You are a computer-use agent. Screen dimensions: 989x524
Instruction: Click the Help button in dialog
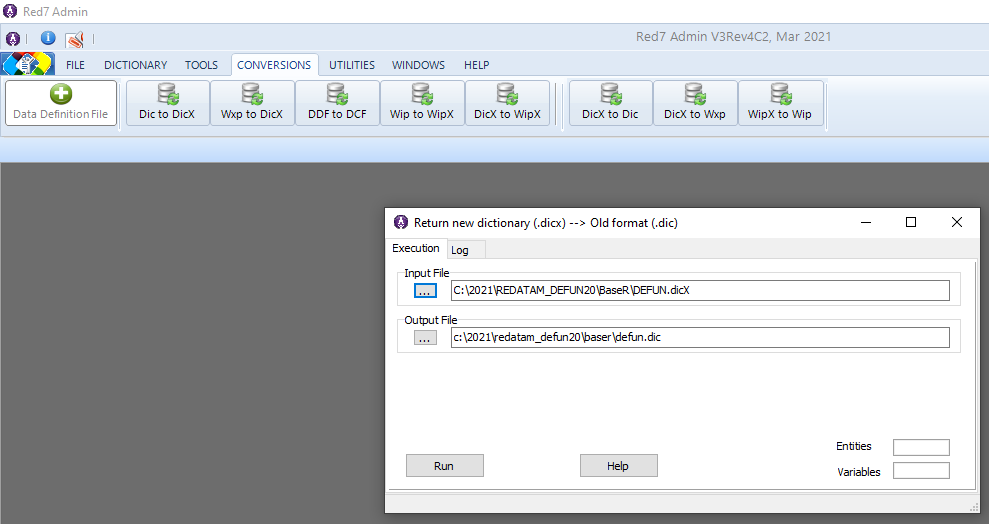pyautogui.click(x=619, y=466)
